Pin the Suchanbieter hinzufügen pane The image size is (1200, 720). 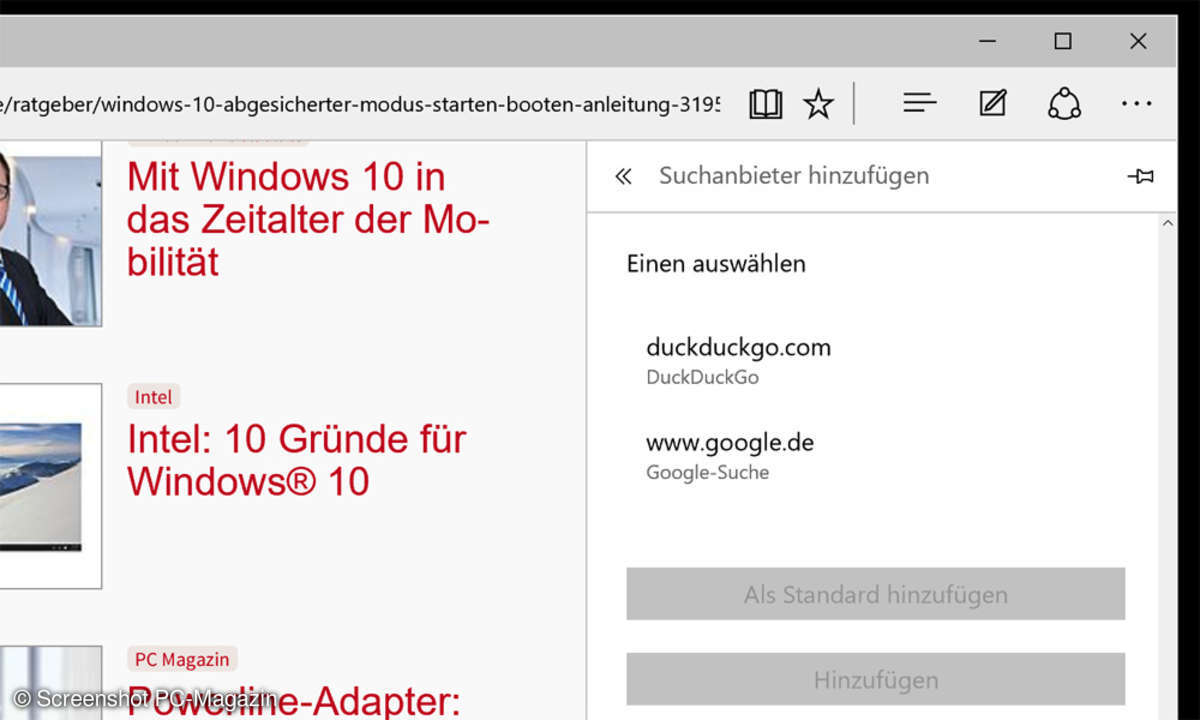[x=1140, y=176]
